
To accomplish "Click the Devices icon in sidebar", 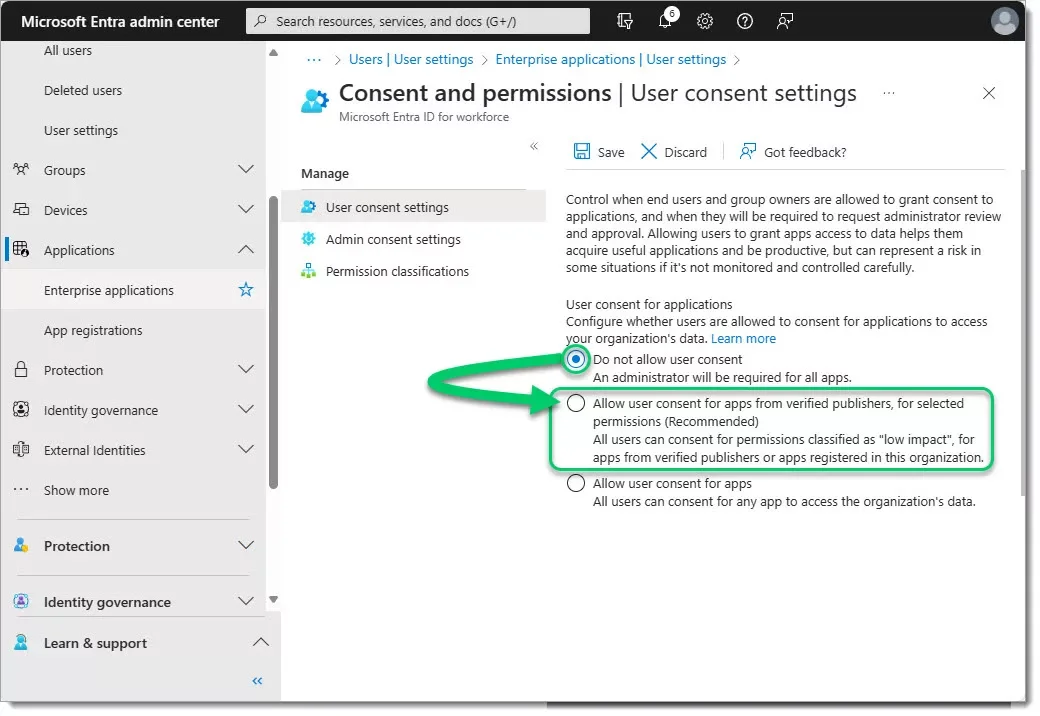I will point(21,209).
